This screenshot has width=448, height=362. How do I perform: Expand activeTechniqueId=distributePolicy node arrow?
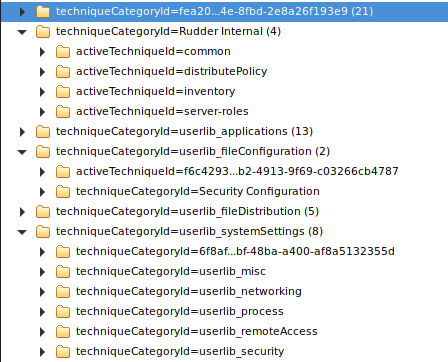click(42, 72)
